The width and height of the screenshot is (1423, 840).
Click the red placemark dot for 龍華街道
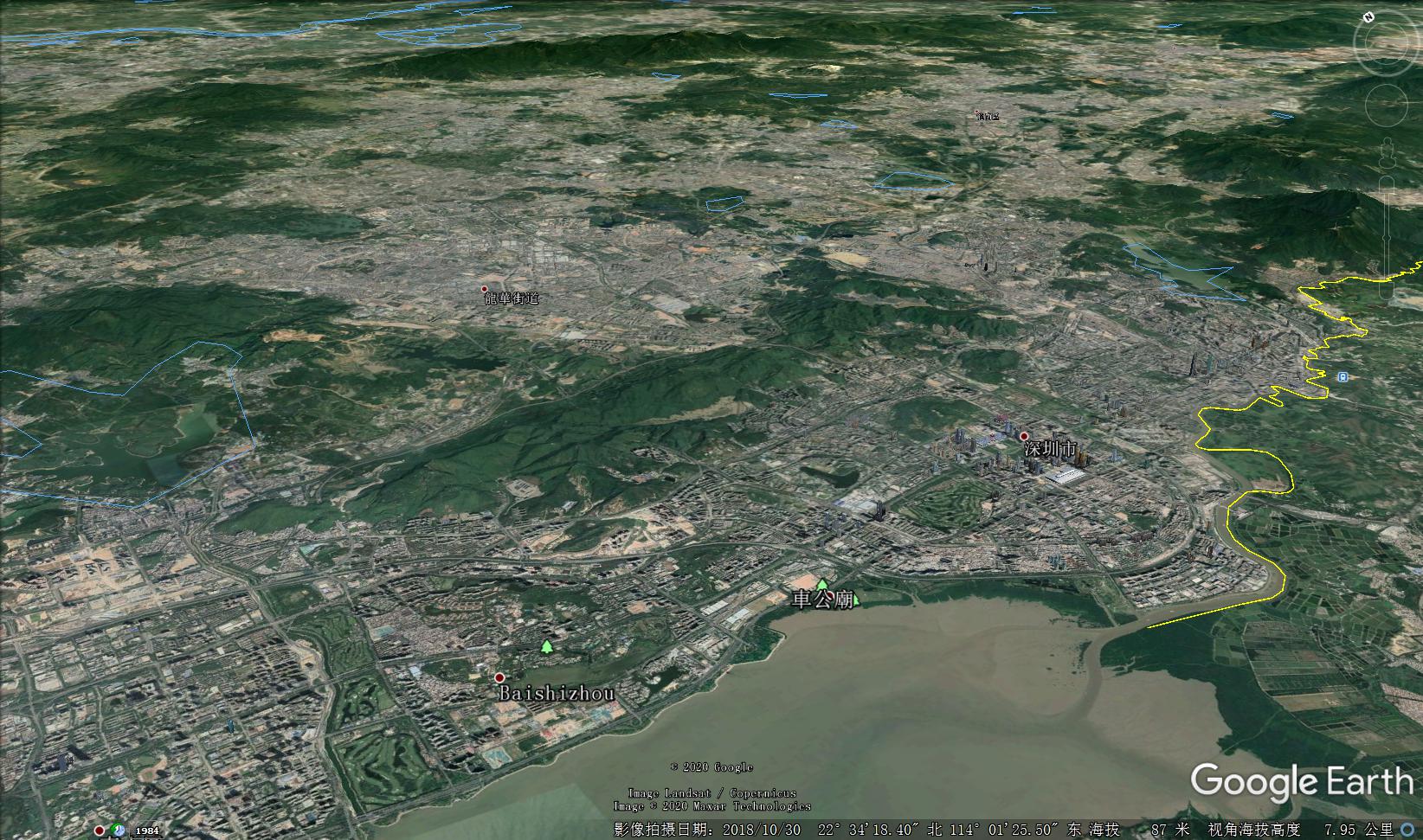click(485, 289)
